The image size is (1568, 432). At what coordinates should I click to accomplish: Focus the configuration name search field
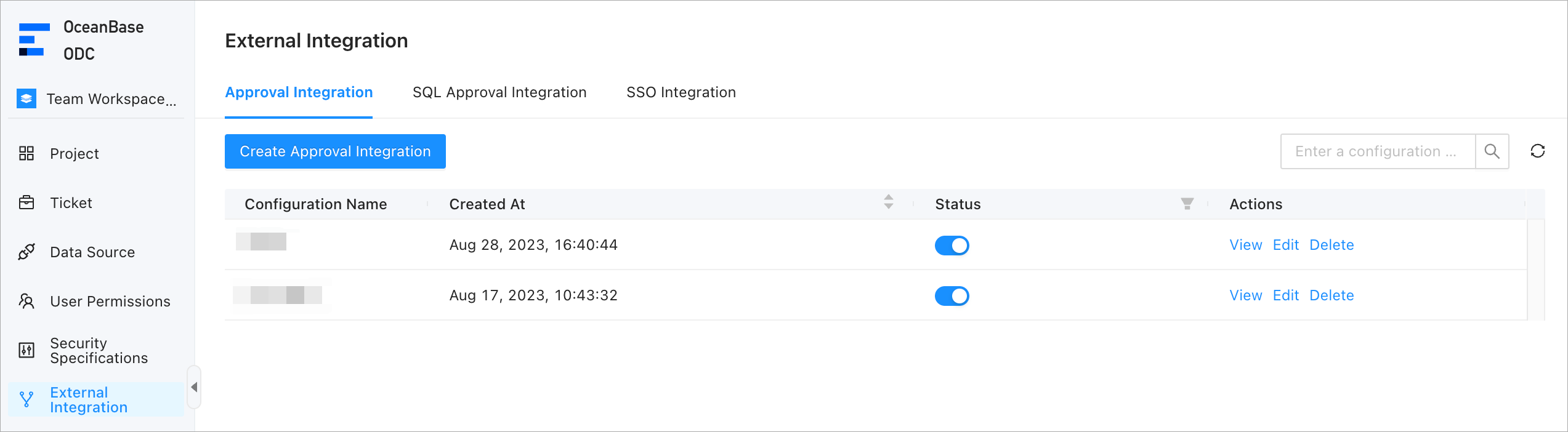[1377, 151]
